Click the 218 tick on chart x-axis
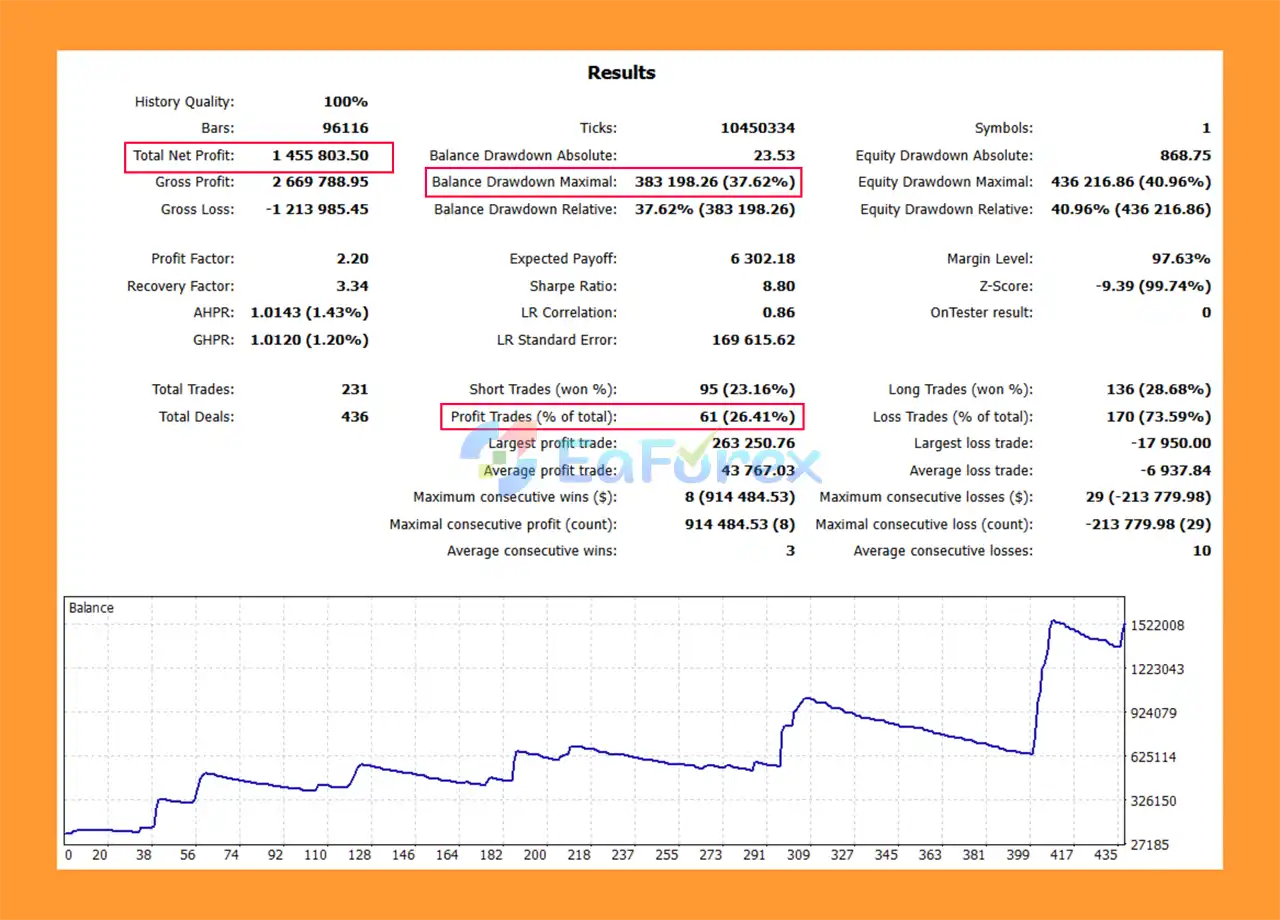This screenshot has width=1280, height=920. [579, 855]
